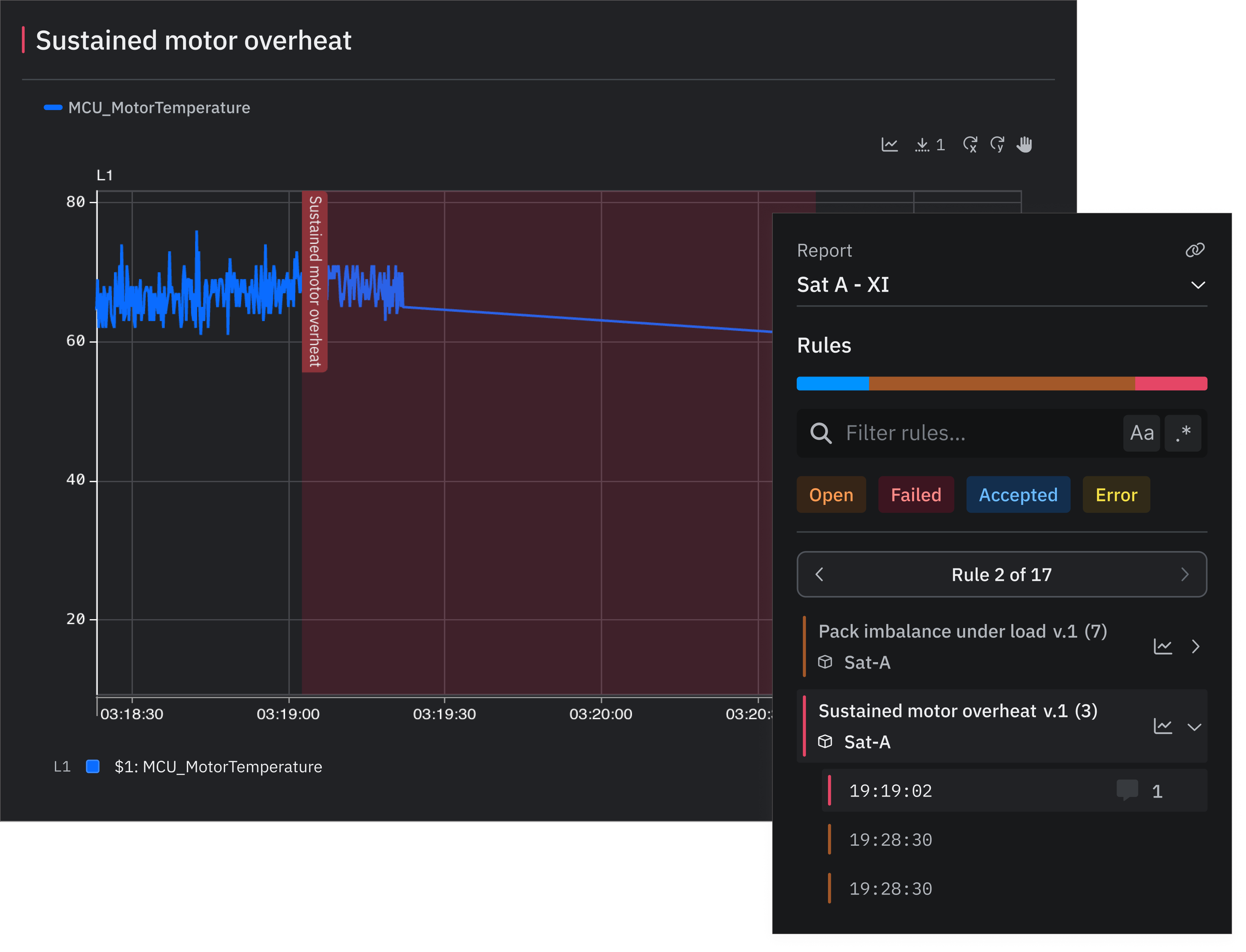
Task: Toggle case-sensitive Aa filter
Action: [1141, 433]
